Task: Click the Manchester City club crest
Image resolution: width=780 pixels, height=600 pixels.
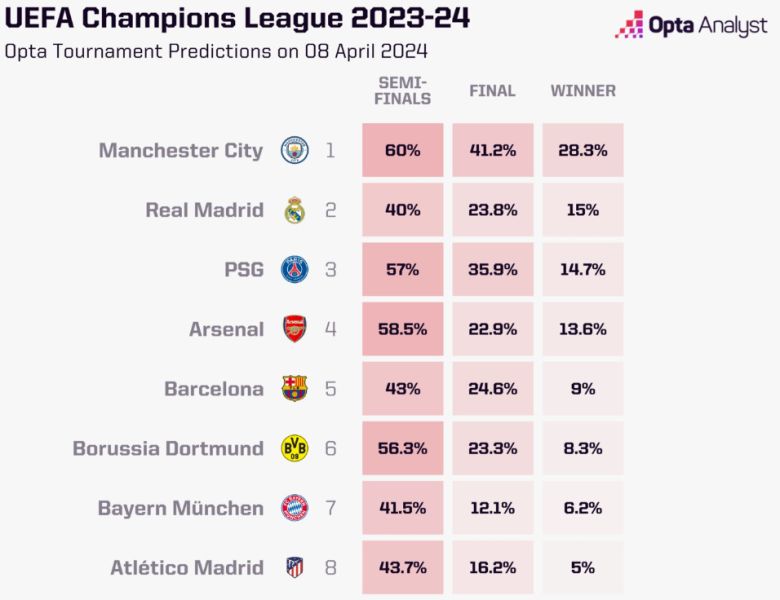Action: pos(294,151)
